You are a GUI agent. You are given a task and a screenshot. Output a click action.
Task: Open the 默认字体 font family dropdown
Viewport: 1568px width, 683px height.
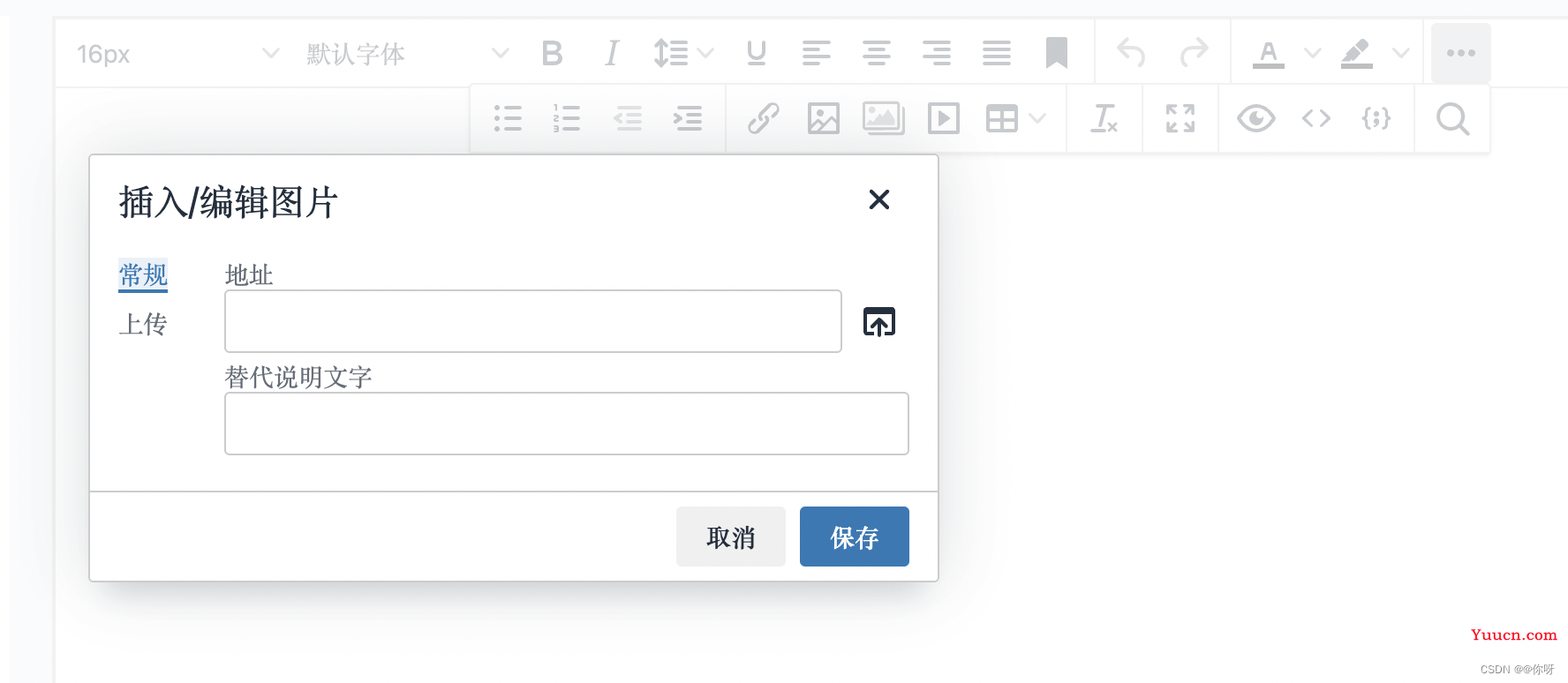click(x=407, y=54)
